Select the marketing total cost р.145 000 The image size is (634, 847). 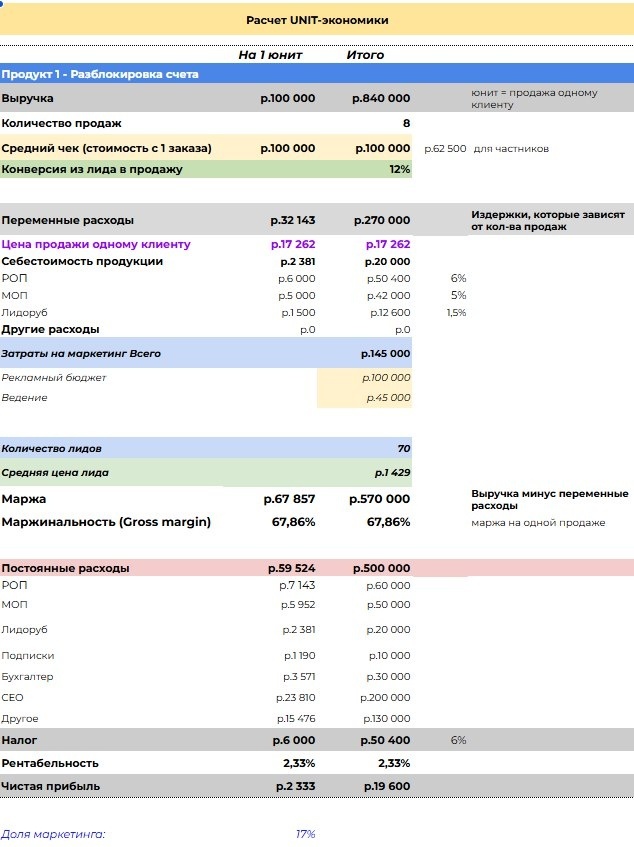(385, 353)
